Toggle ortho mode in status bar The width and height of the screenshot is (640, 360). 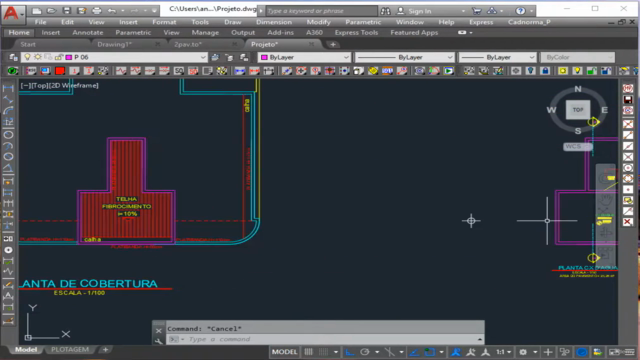tap(350, 352)
